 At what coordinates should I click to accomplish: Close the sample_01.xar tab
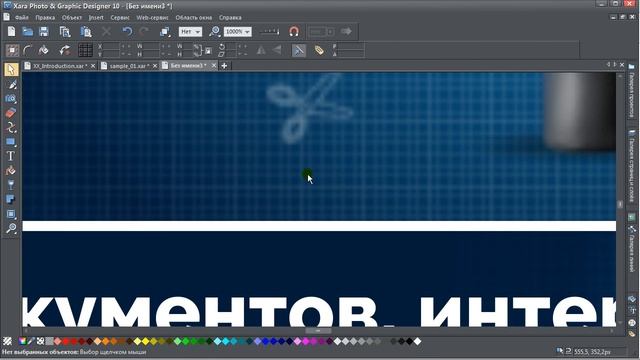[155, 66]
